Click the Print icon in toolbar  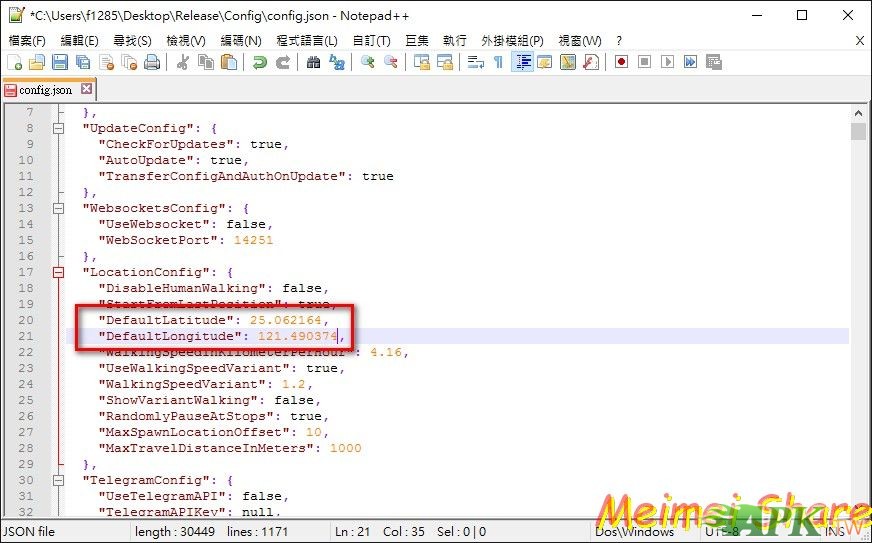(152, 62)
